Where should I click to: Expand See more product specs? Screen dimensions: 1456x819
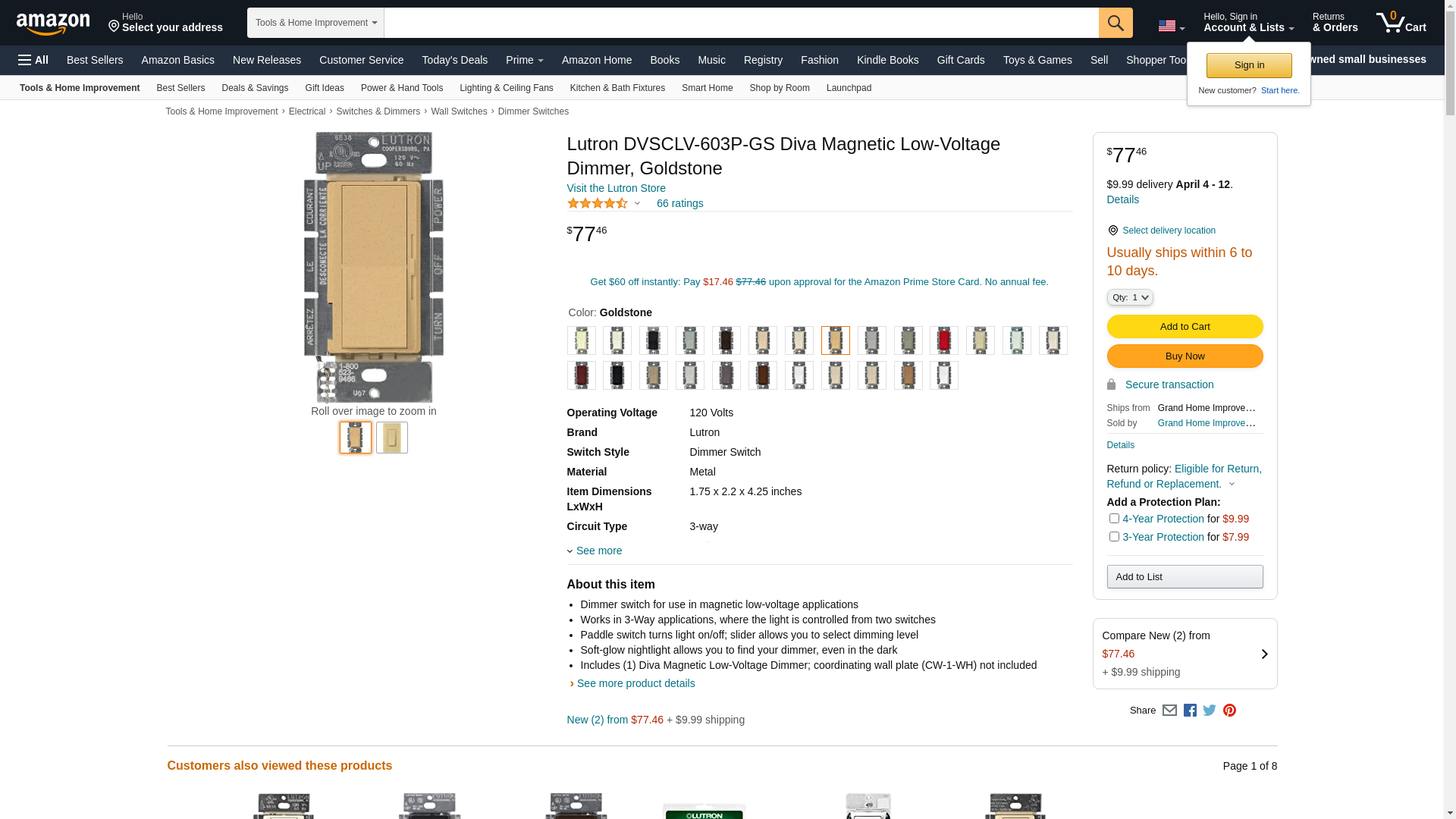598,551
